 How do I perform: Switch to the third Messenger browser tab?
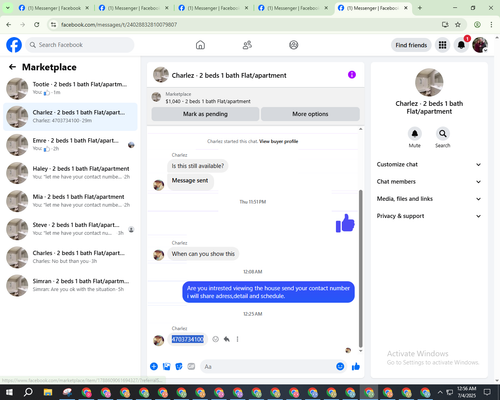pos(214,8)
